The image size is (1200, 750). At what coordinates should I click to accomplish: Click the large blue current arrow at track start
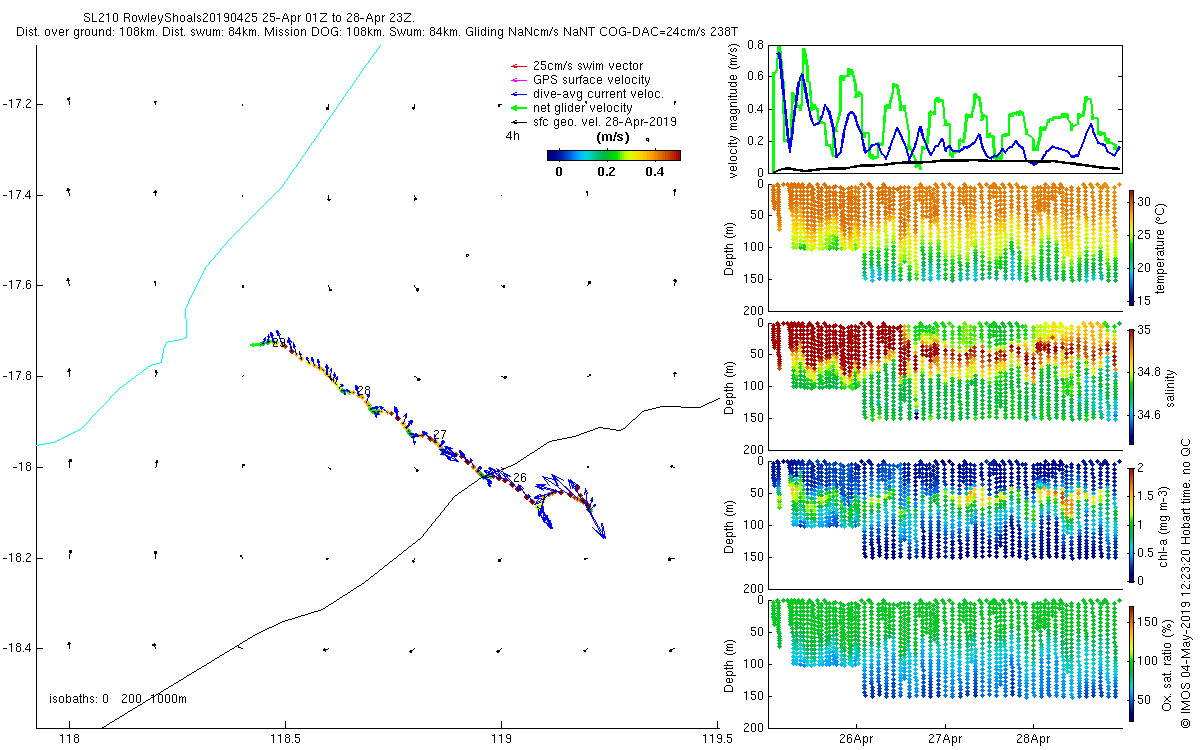pos(598,524)
